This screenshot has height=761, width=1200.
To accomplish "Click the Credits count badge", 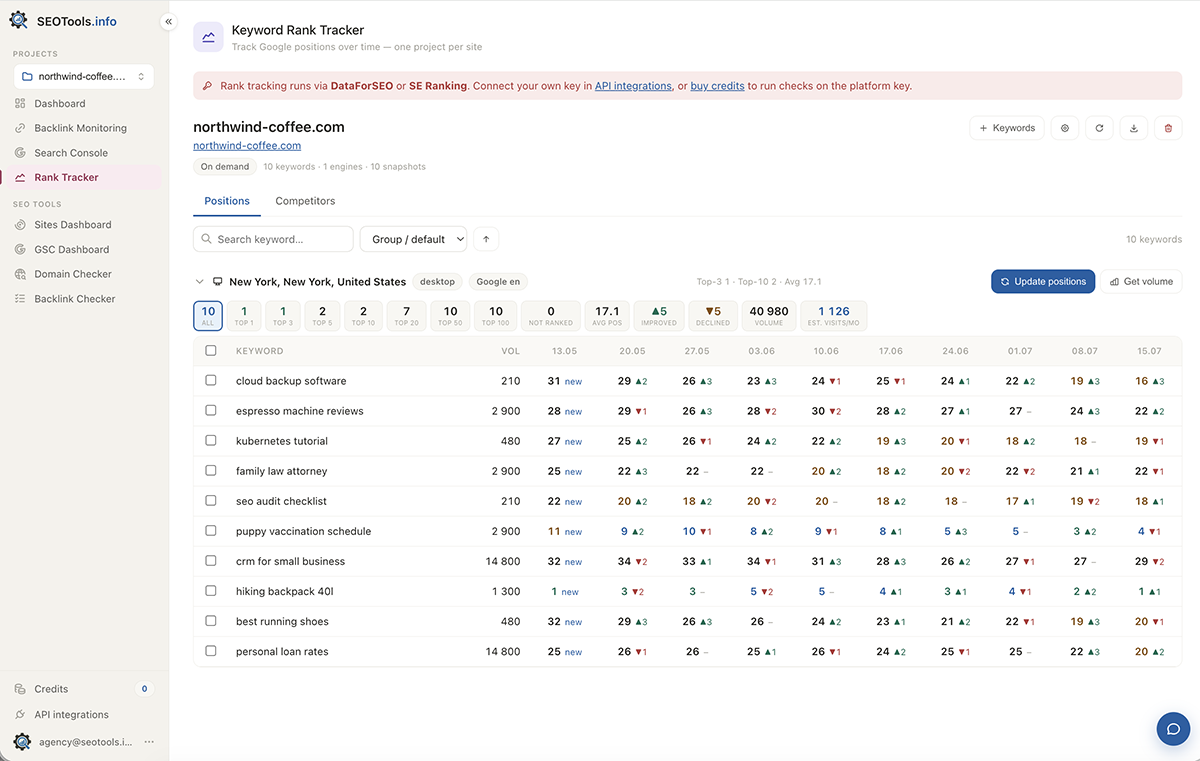I will coord(144,689).
